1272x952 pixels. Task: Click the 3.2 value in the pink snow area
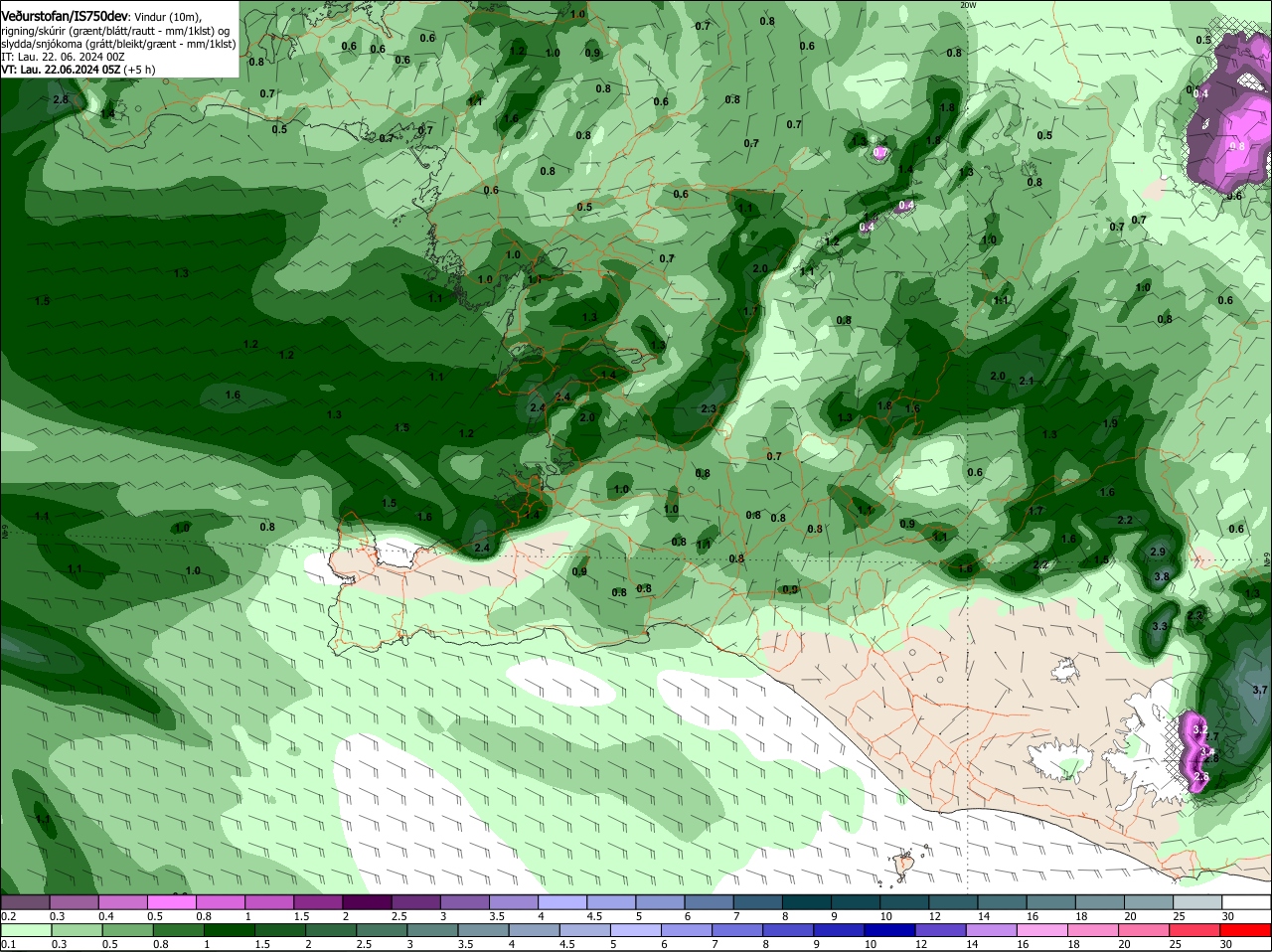[1199, 729]
